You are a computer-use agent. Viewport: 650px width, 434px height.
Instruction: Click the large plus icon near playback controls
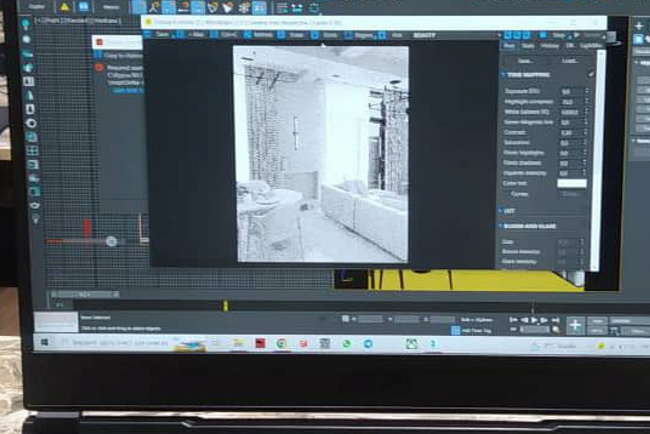pos(575,325)
